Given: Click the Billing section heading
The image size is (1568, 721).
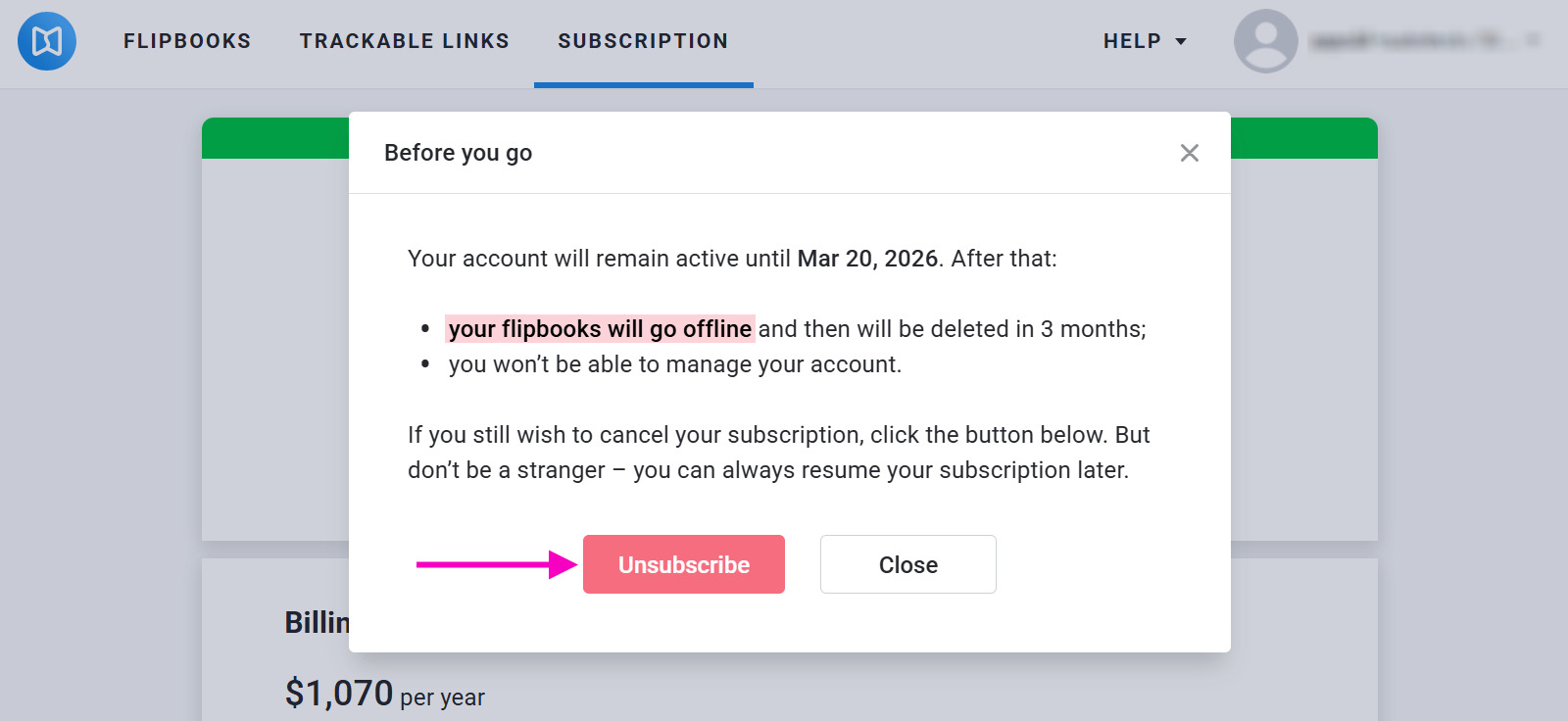Looking at the screenshot, I should click(314, 623).
